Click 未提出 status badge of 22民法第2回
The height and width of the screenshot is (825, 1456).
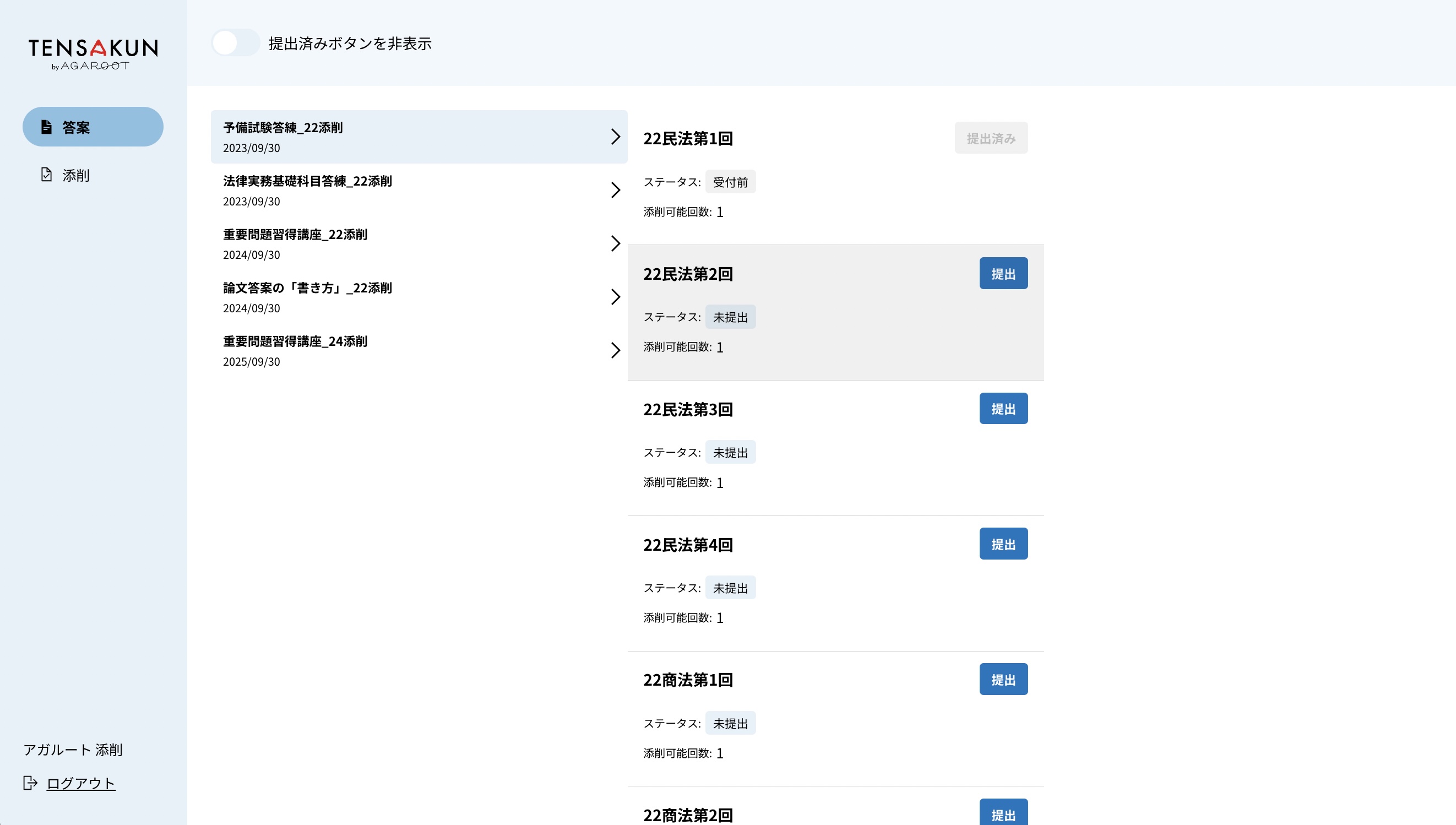730,317
